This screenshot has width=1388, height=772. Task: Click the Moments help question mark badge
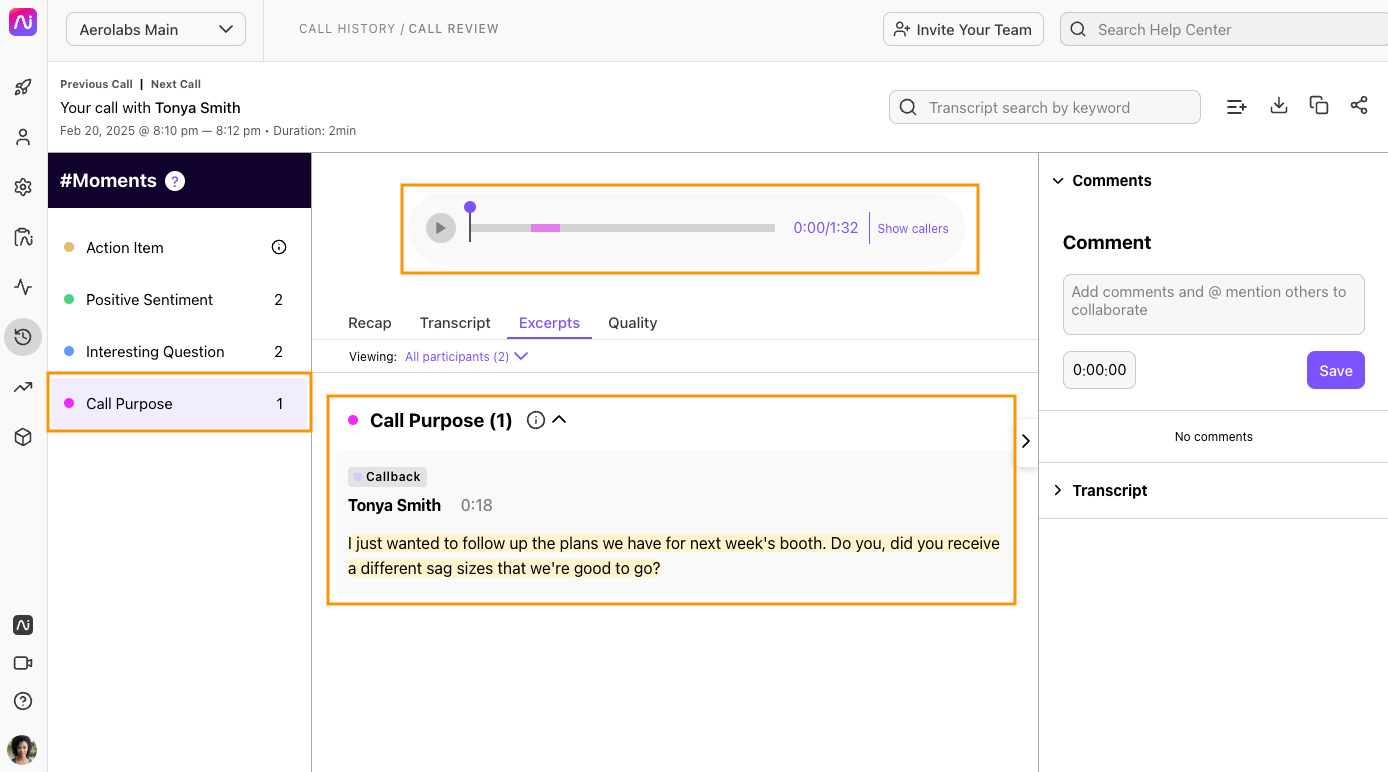175,181
